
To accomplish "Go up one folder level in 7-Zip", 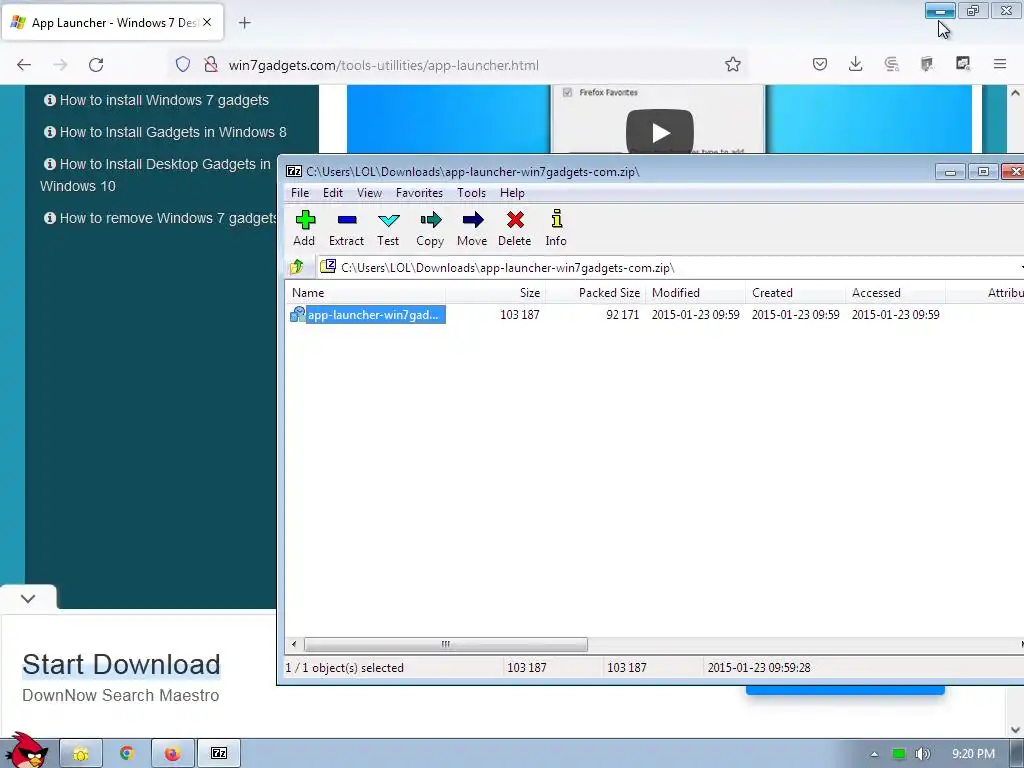I will pyautogui.click(x=297, y=266).
